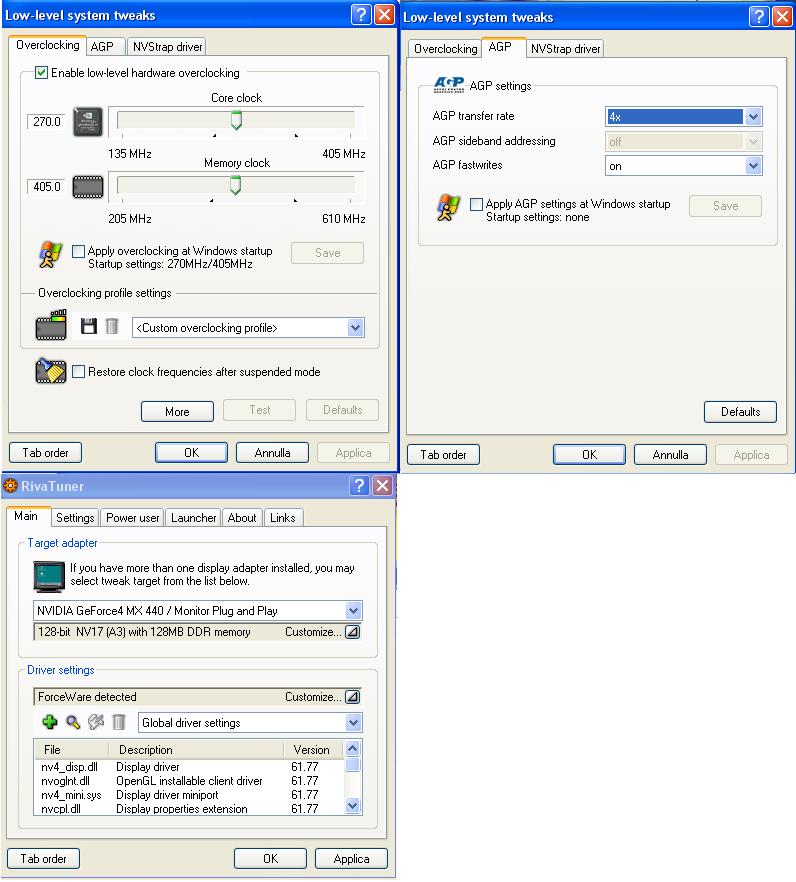Click the Version column header
Viewport: 796px width, 882px height.
coord(313,750)
